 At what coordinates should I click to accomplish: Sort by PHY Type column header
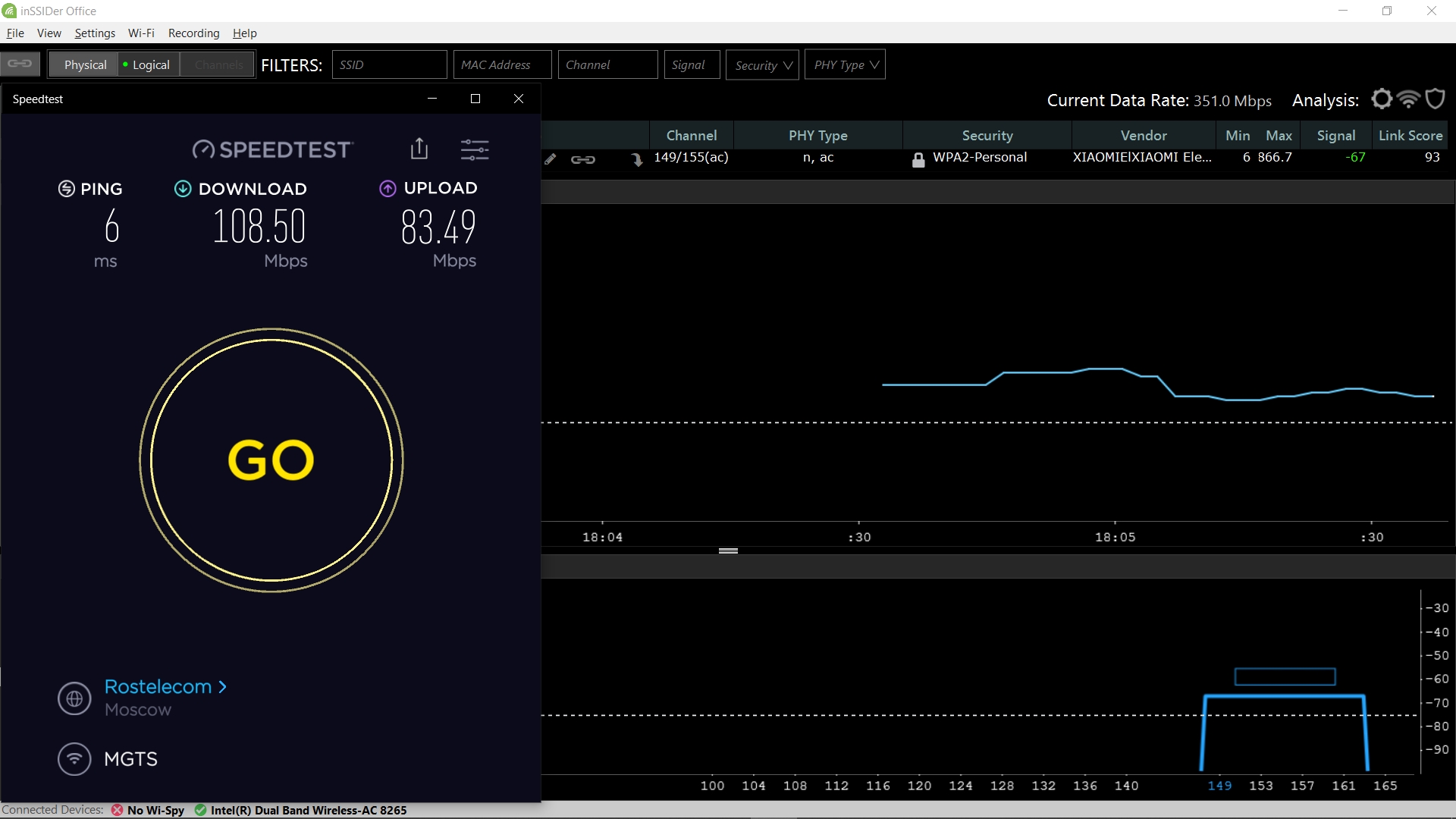point(817,135)
